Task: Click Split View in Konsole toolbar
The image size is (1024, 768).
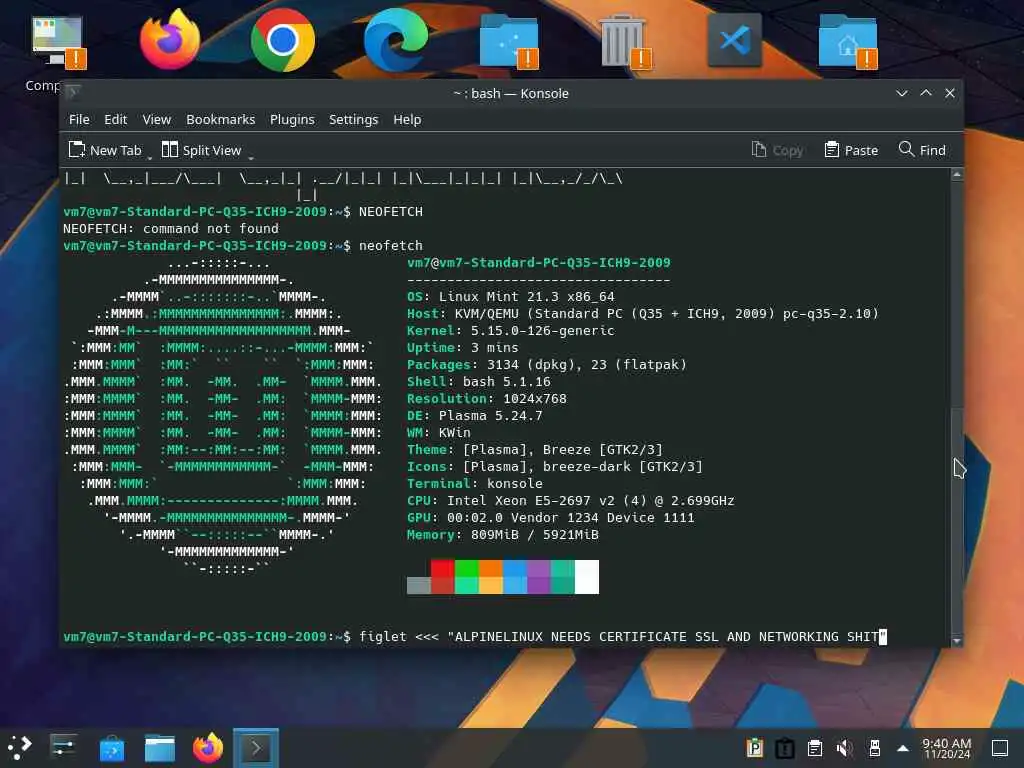Action: pos(202,150)
